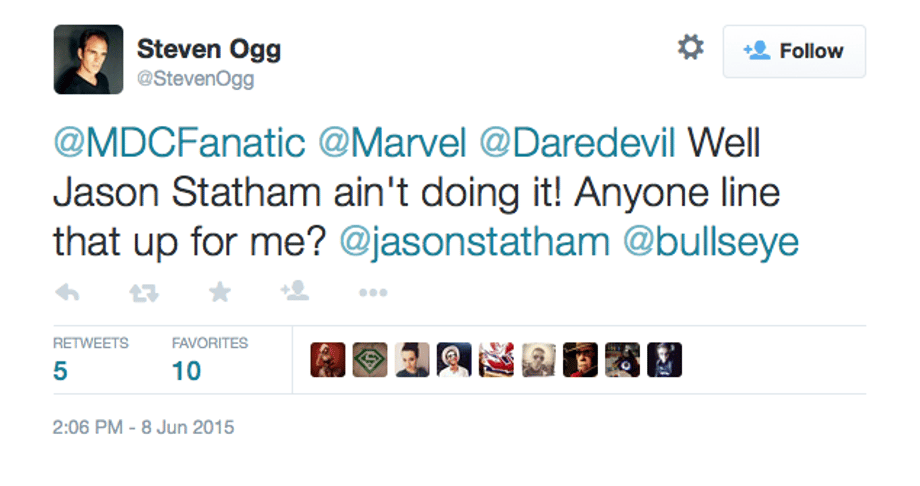
Task: Click the add-user icon below the tweet
Action: [295, 291]
